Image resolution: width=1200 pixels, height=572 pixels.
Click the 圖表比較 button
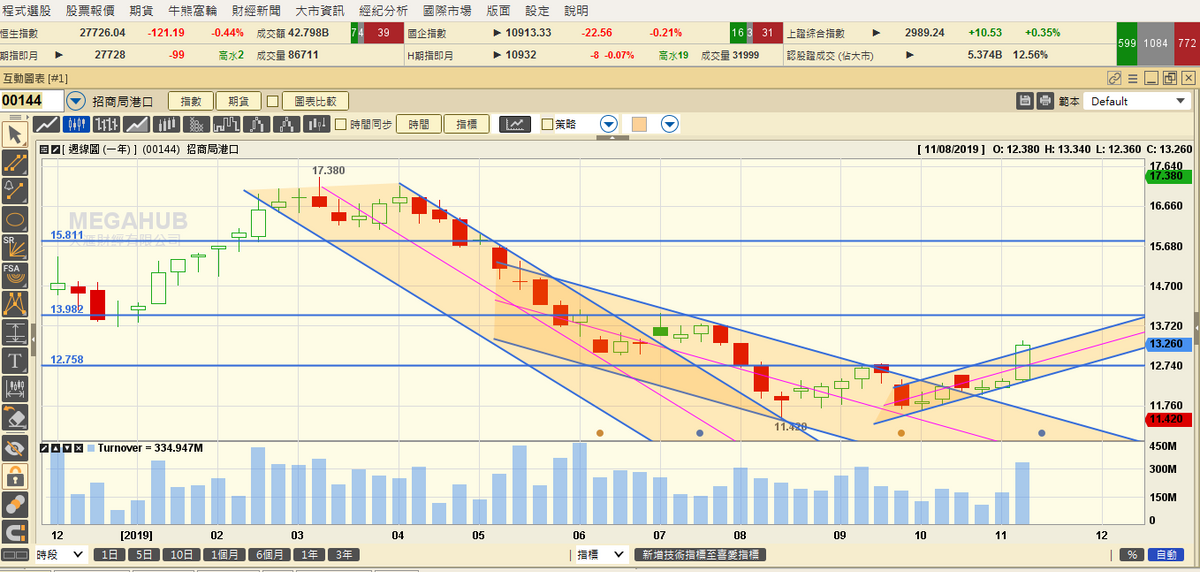click(315, 101)
